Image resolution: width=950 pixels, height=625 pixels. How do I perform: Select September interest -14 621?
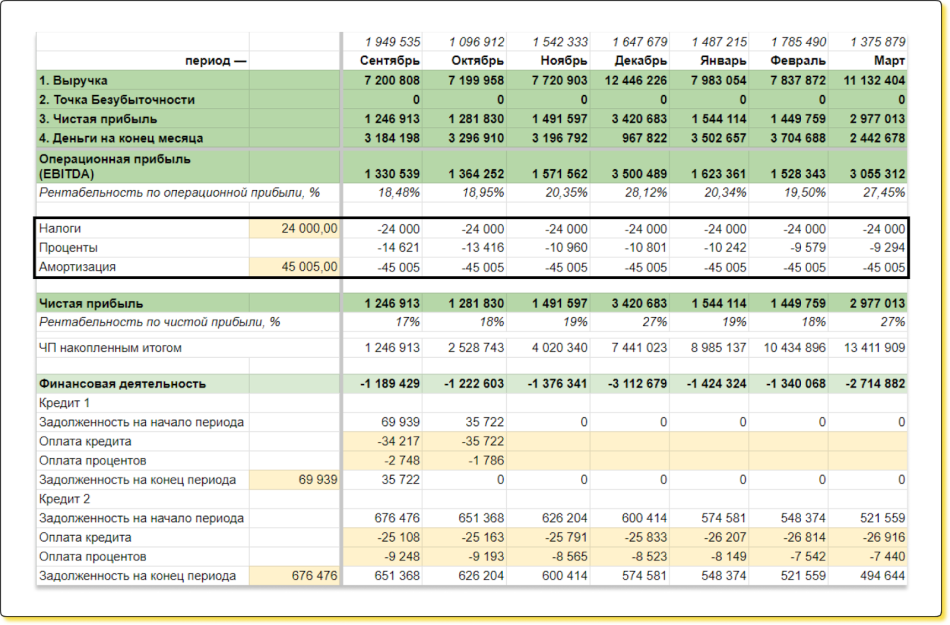click(x=398, y=248)
